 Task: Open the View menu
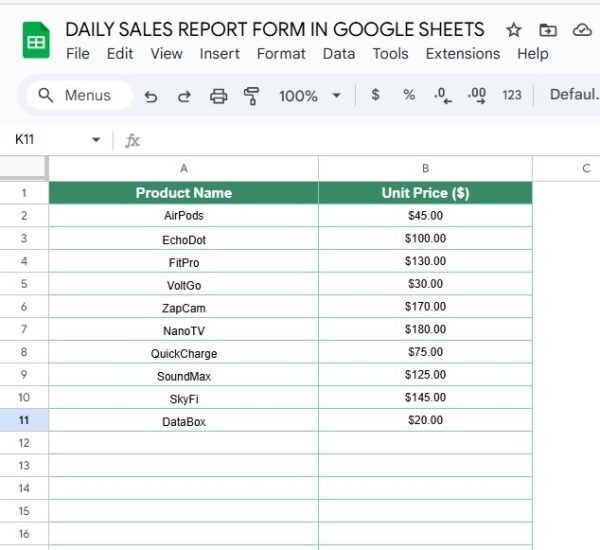(166, 54)
